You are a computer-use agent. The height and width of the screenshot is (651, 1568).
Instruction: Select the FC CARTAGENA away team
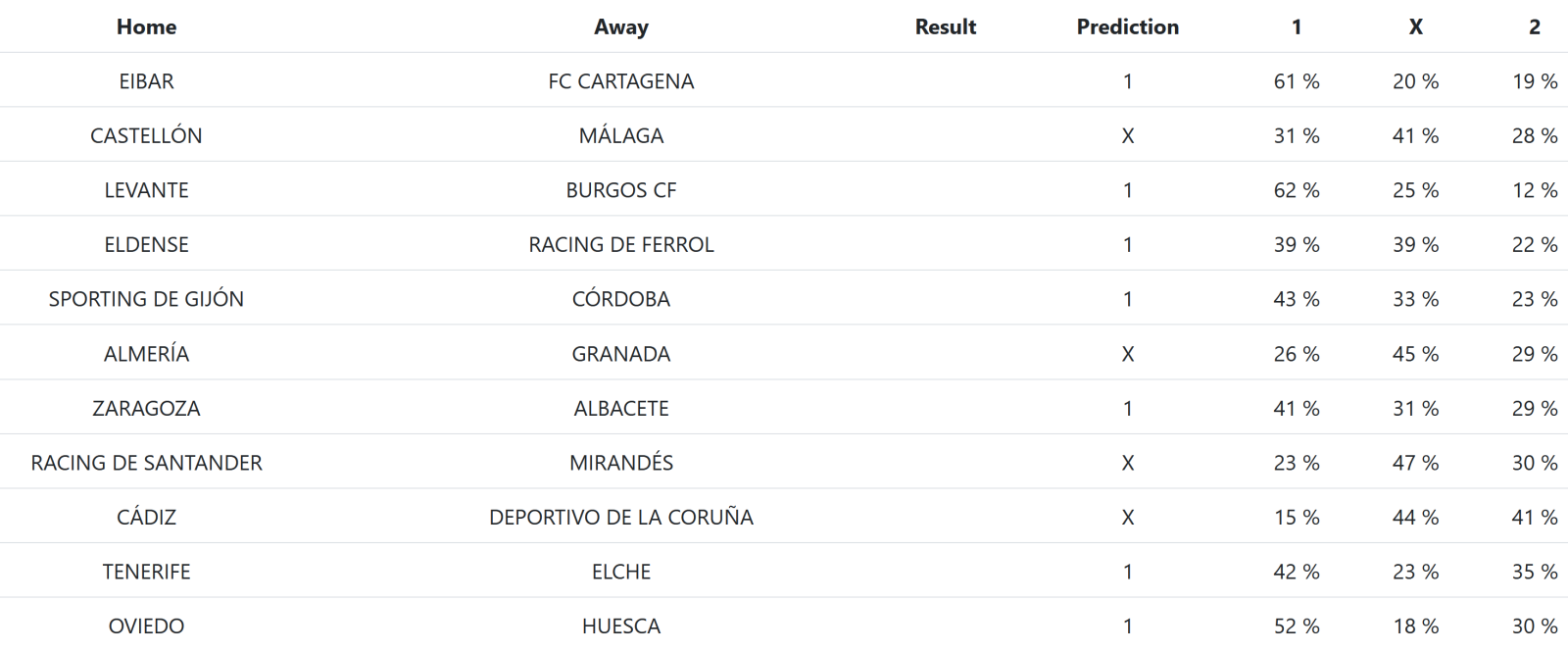point(620,81)
